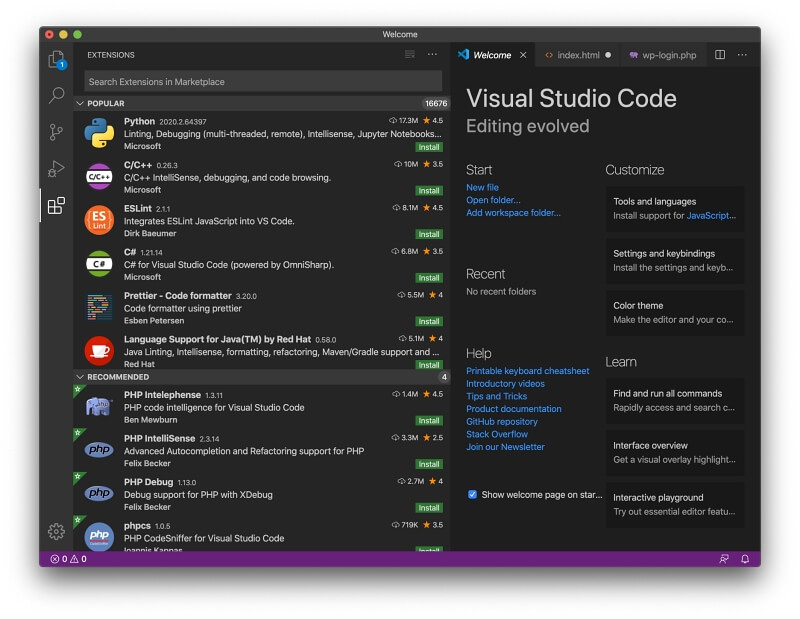Image resolution: width=800 pixels, height=619 pixels.
Task: Open the Interactive playground card
Action: pos(674,505)
